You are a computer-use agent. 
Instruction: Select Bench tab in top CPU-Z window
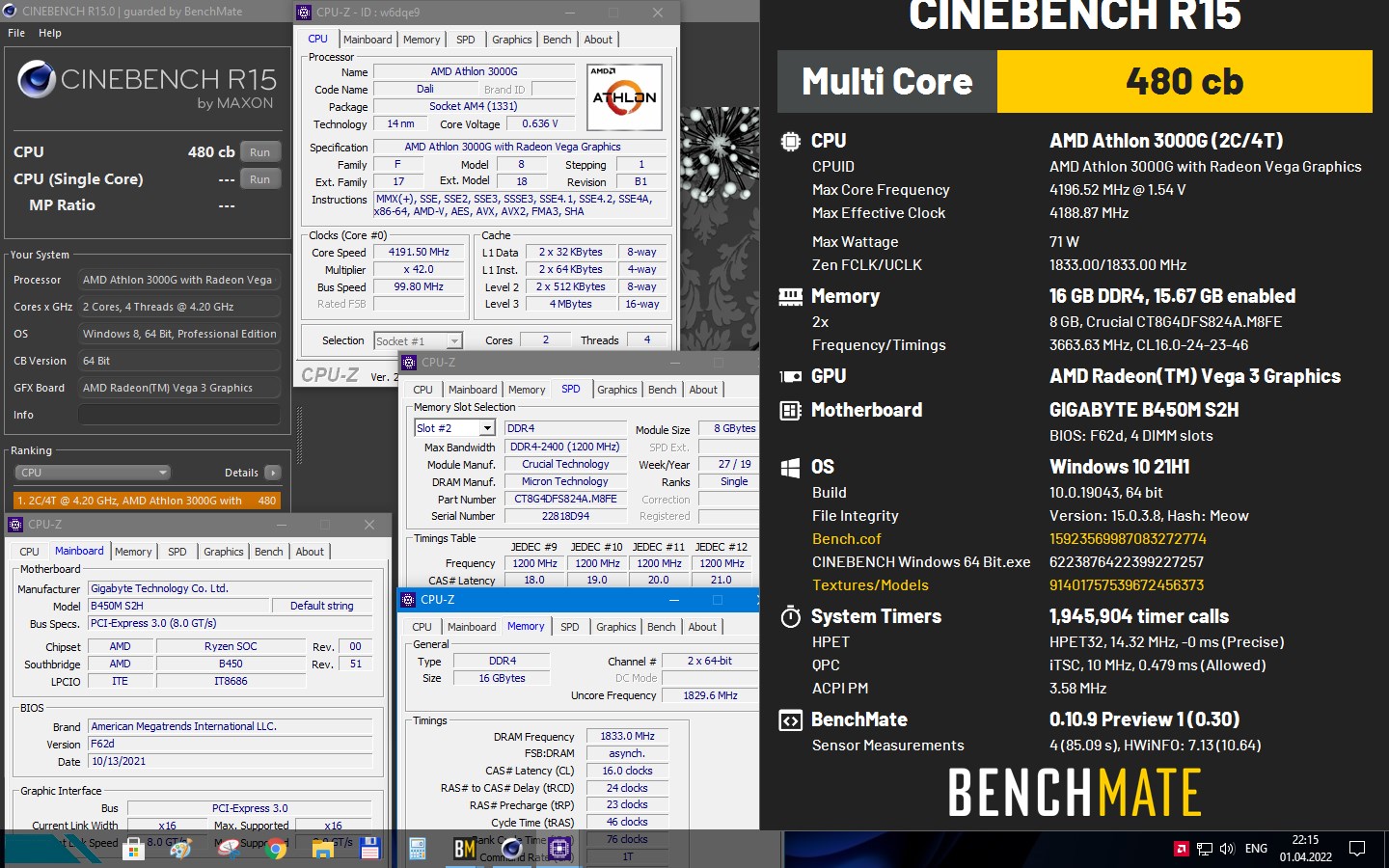point(558,40)
